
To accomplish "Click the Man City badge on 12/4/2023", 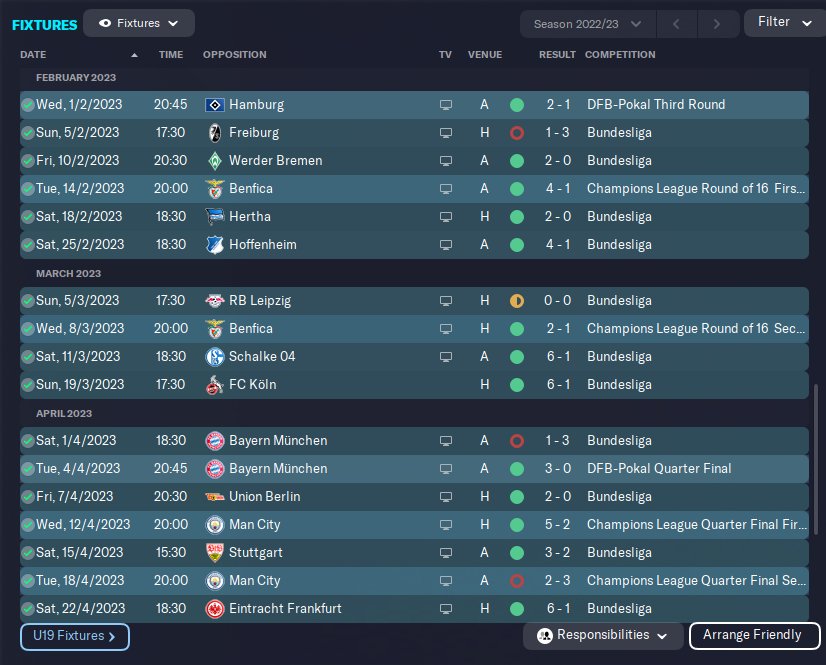I will [214, 524].
